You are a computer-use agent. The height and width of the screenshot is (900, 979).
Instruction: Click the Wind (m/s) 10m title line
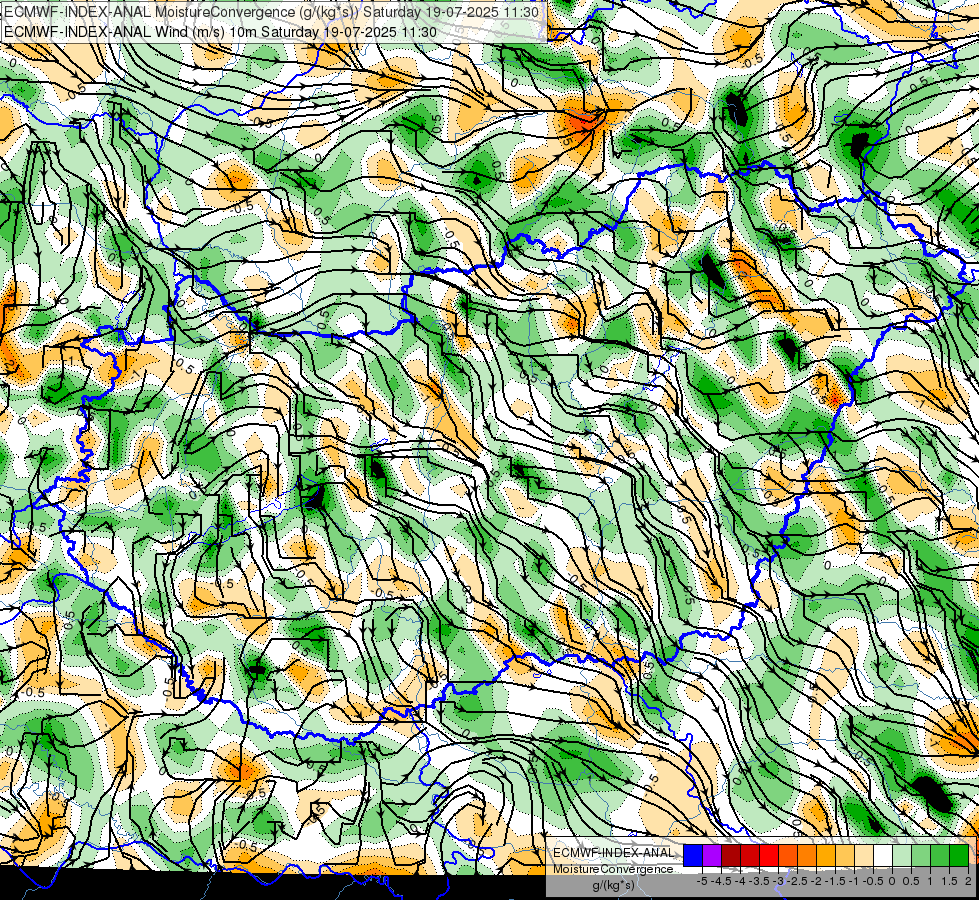click(220, 32)
